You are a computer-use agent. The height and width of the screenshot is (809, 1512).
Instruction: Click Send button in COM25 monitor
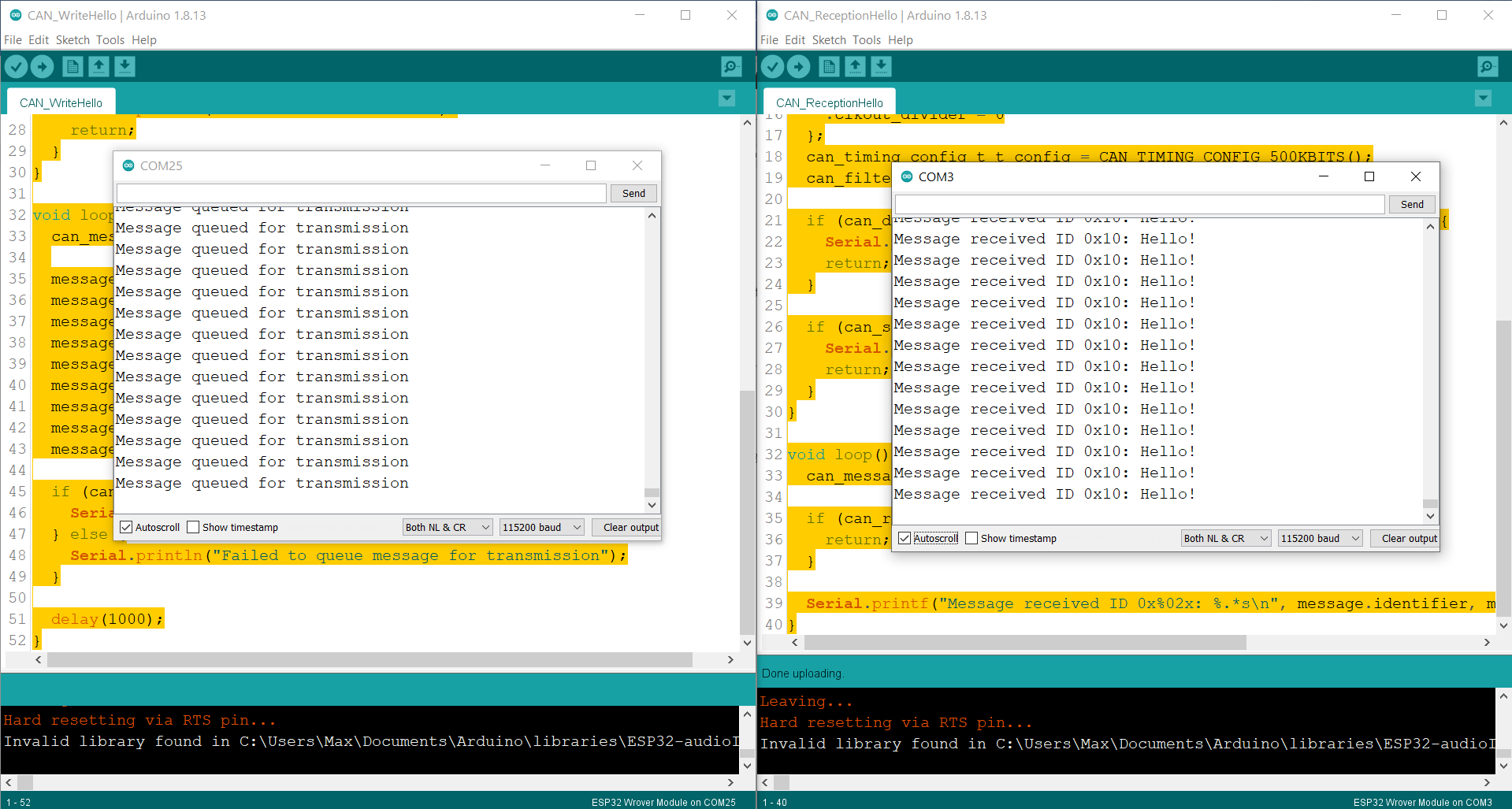pyautogui.click(x=633, y=193)
